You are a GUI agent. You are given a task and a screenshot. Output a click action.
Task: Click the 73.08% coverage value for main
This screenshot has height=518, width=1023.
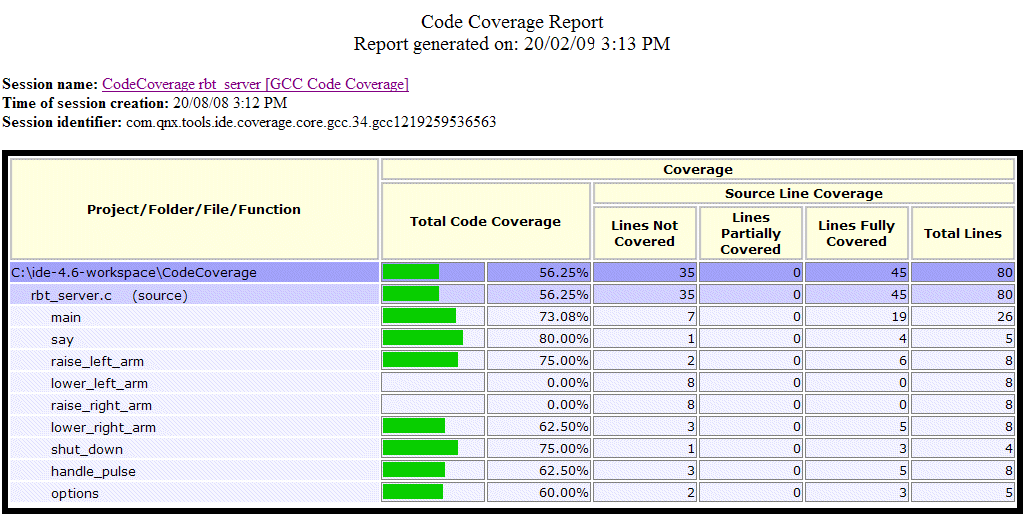[x=561, y=317]
